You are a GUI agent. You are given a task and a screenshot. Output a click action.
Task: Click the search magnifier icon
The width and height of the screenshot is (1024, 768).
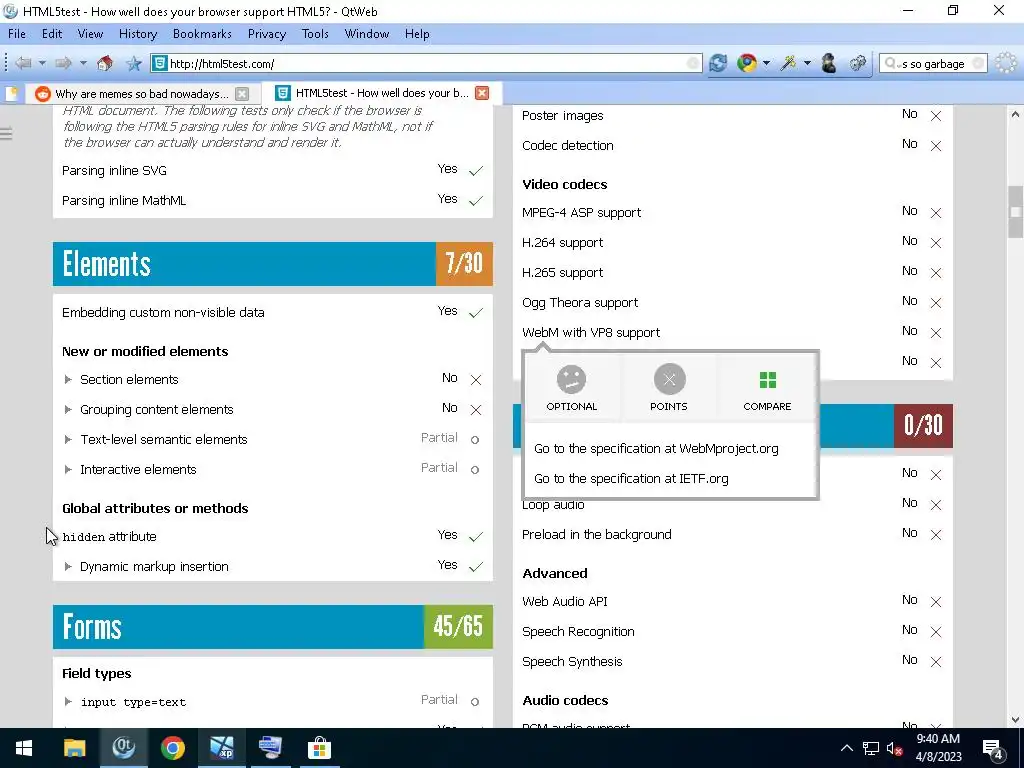click(x=891, y=63)
